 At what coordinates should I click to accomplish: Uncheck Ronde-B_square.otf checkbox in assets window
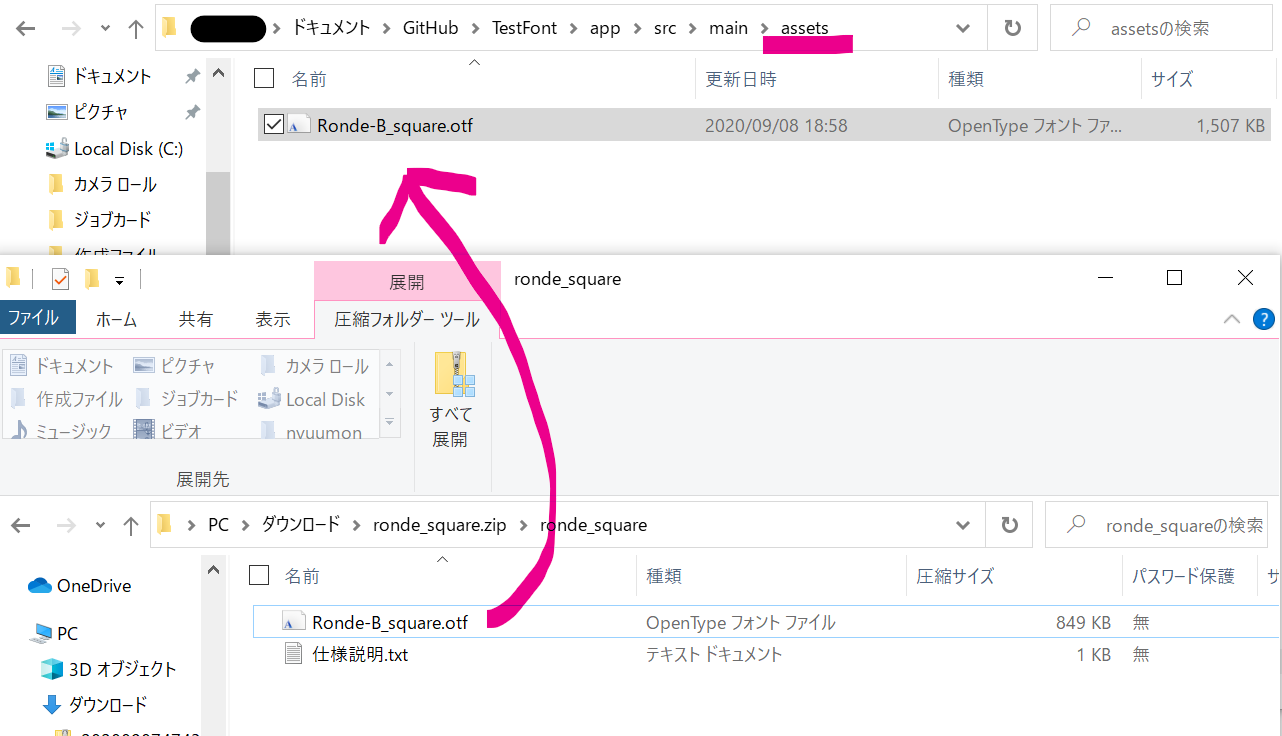point(273,125)
